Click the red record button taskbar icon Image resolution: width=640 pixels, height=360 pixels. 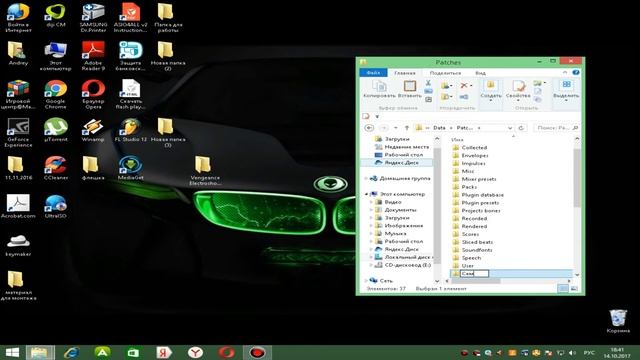[x=257, y=352]
